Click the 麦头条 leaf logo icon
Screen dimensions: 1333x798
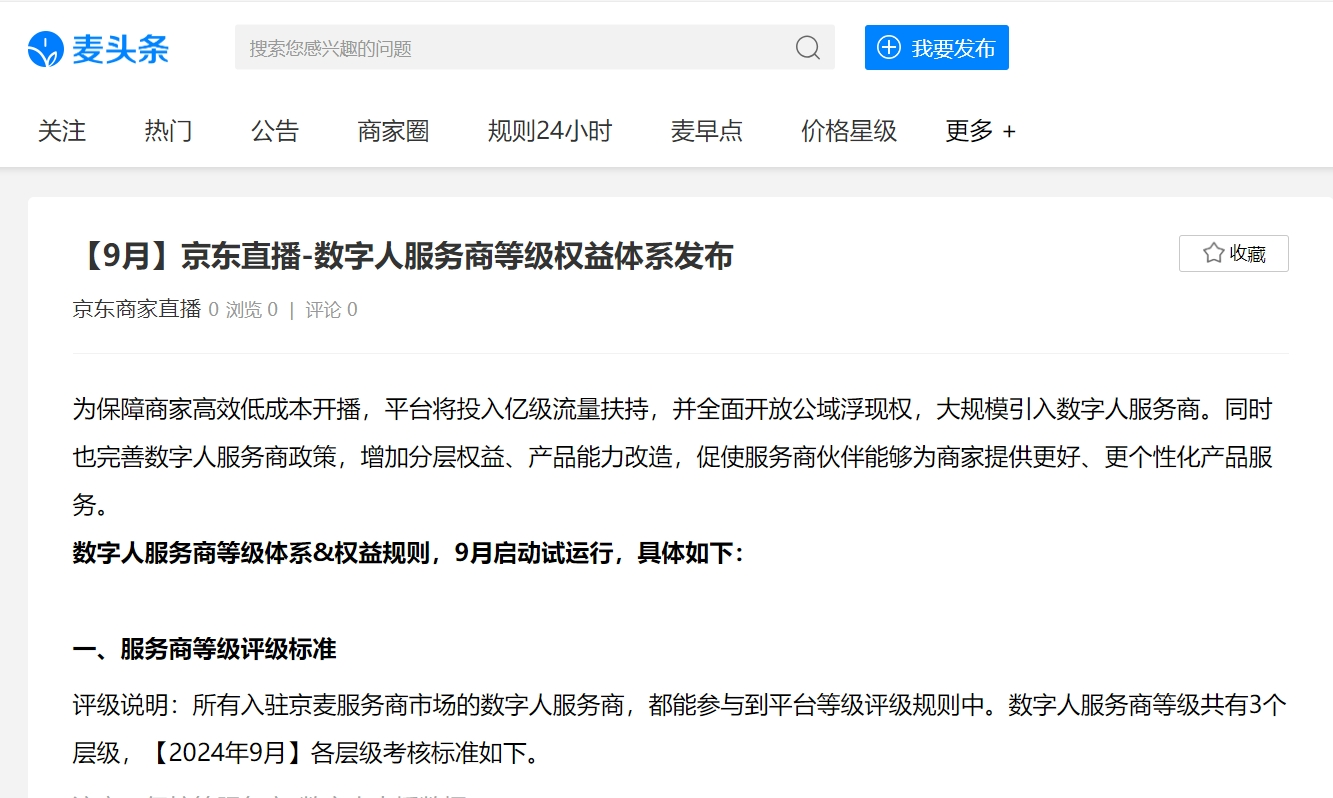[x=46, y=48]
